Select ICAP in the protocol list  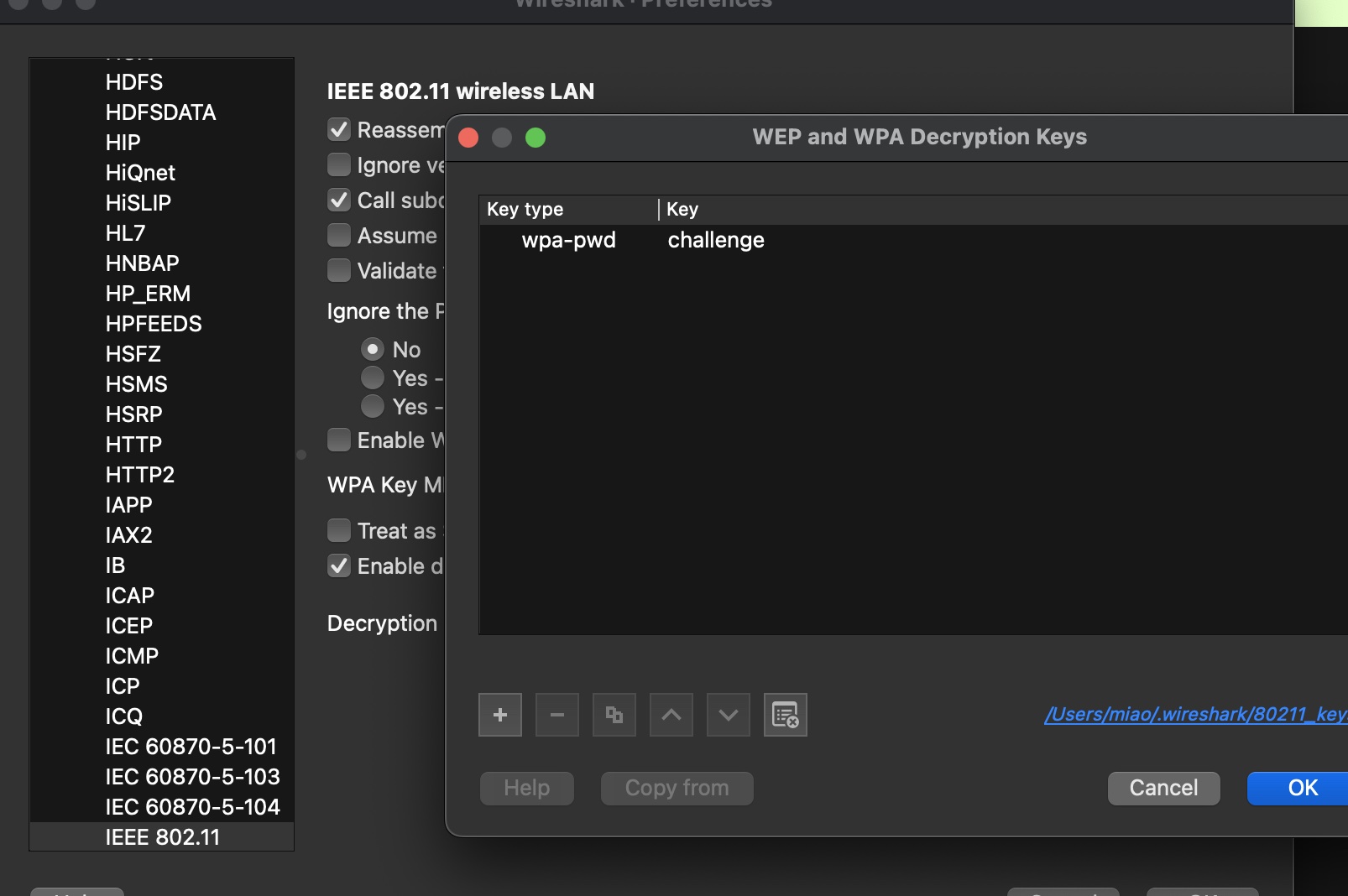[x=129, y=596]
